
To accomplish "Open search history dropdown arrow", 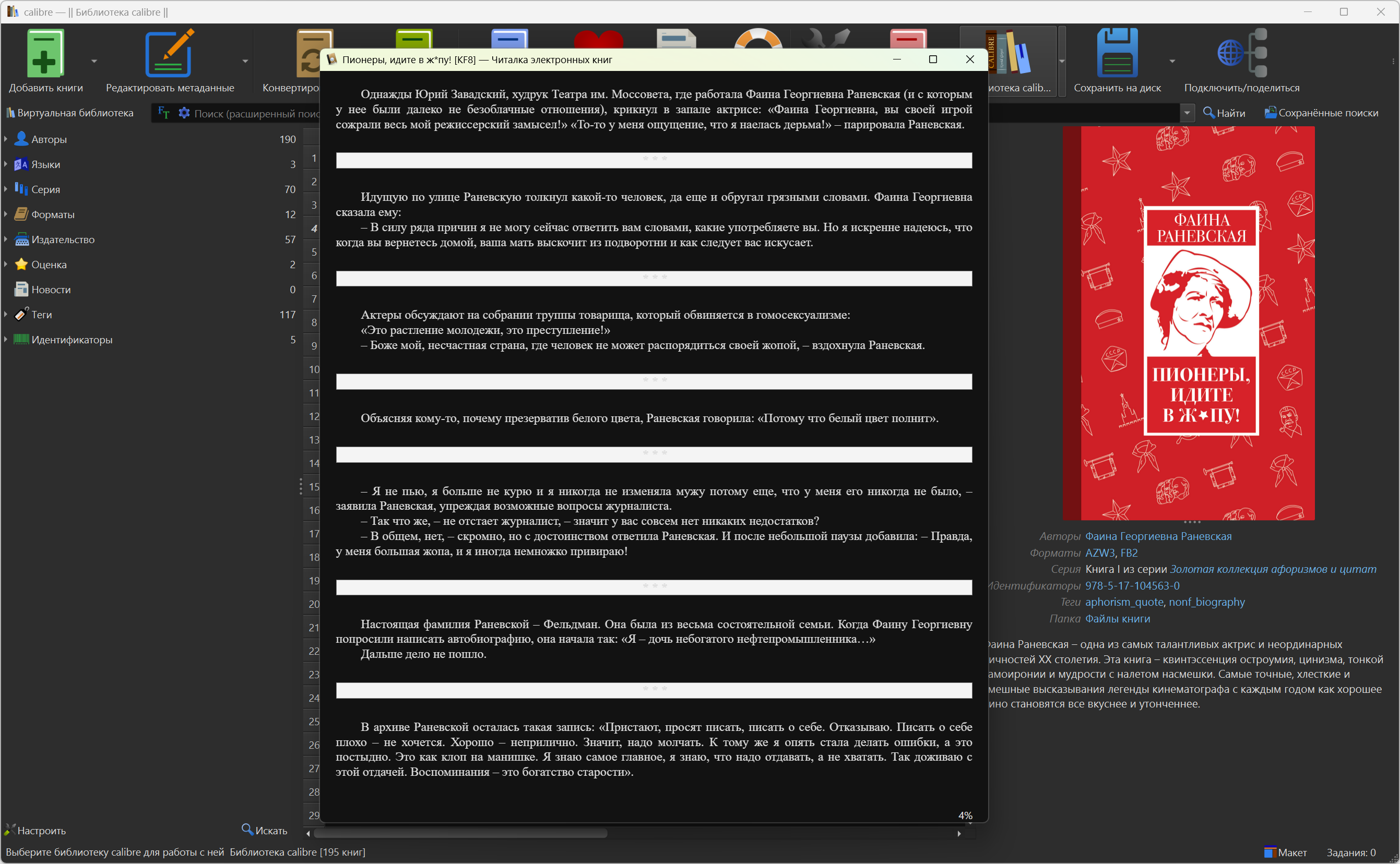I will click(1187, 113).
